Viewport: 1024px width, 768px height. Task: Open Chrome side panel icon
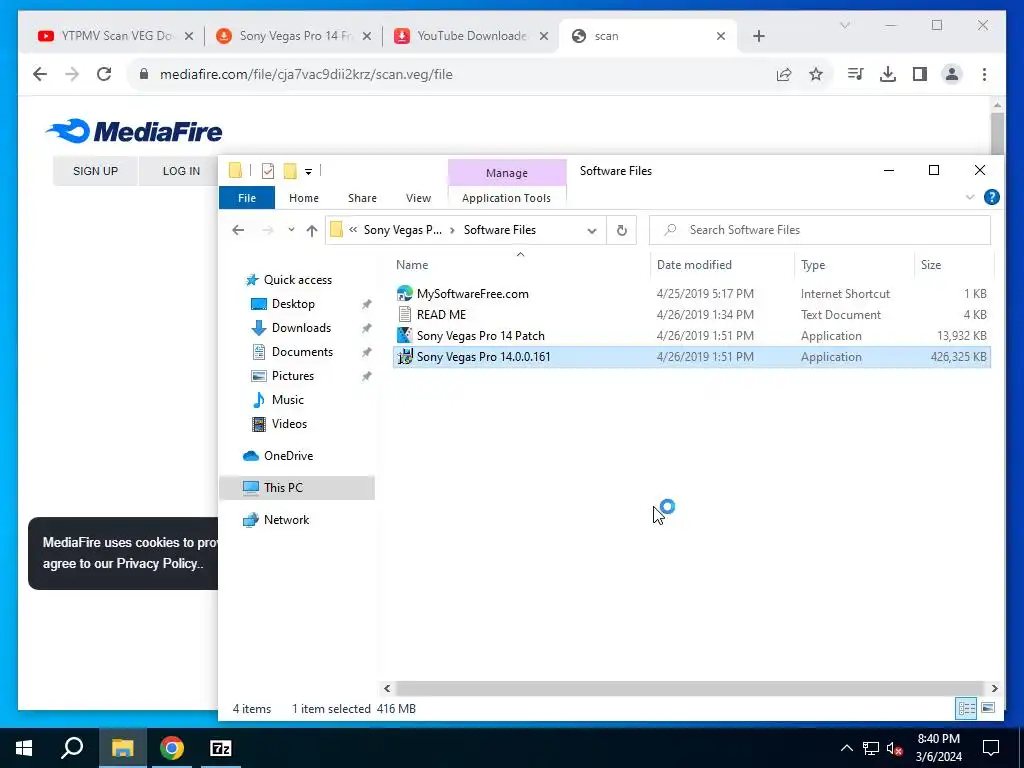[x=920, y=74]
